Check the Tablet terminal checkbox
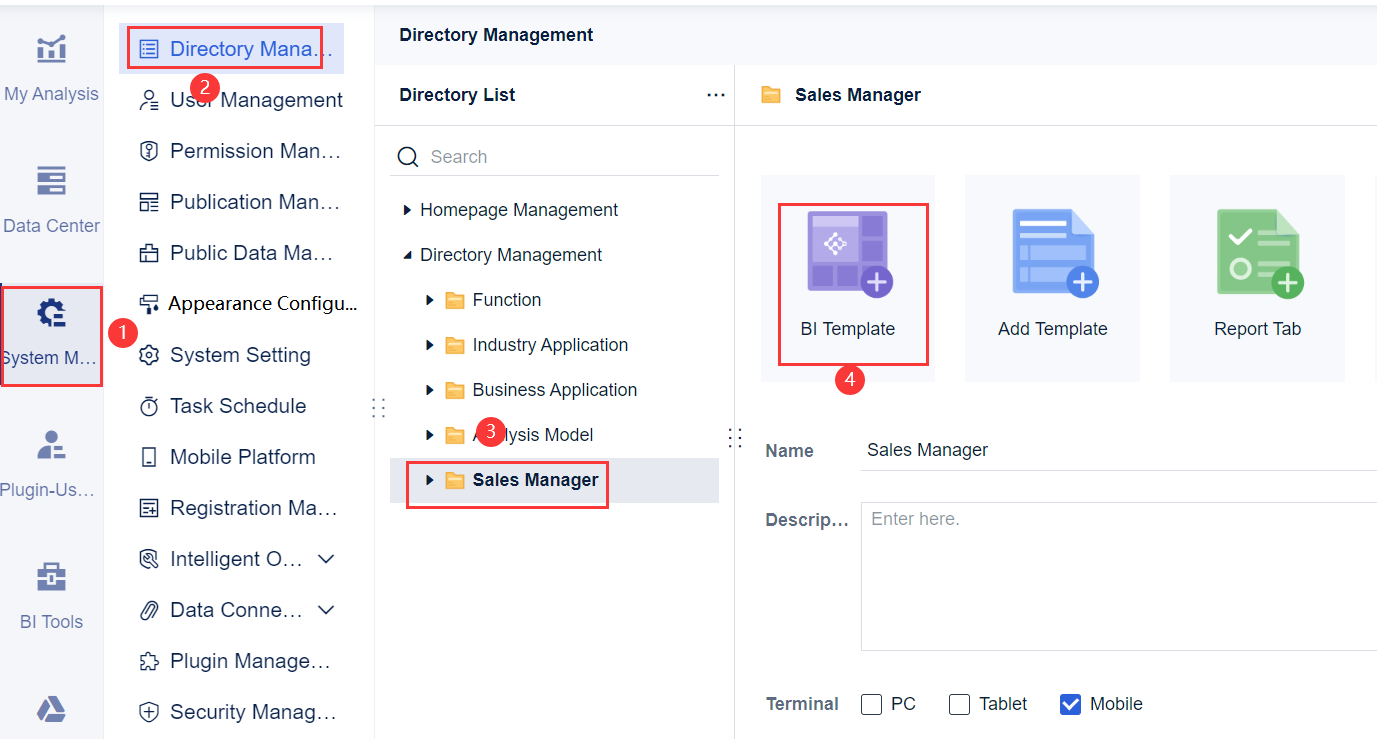This screenshot has height=739, width=1377. coord(959,704)
